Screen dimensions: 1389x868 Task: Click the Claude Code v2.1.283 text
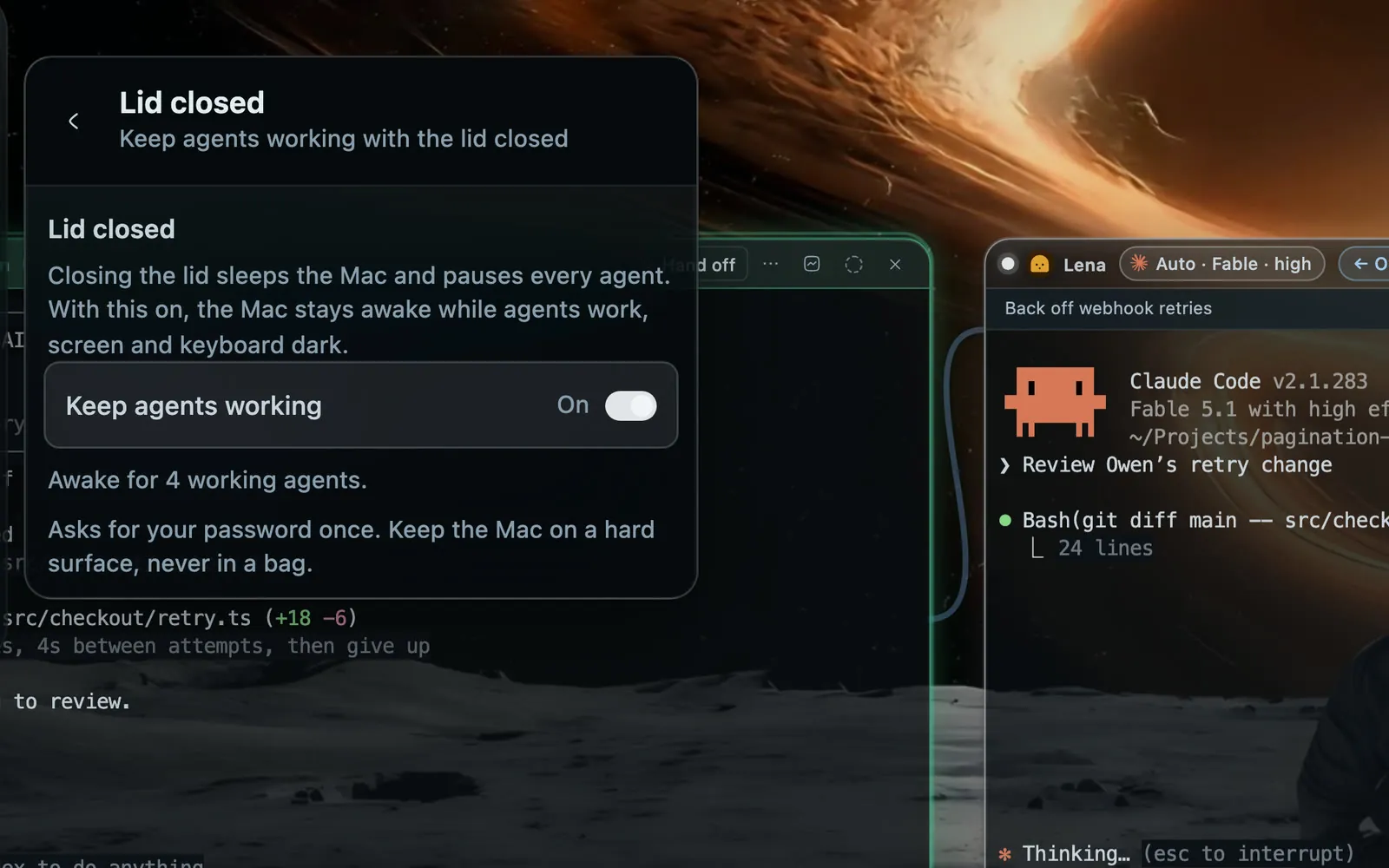point(1248,381)
